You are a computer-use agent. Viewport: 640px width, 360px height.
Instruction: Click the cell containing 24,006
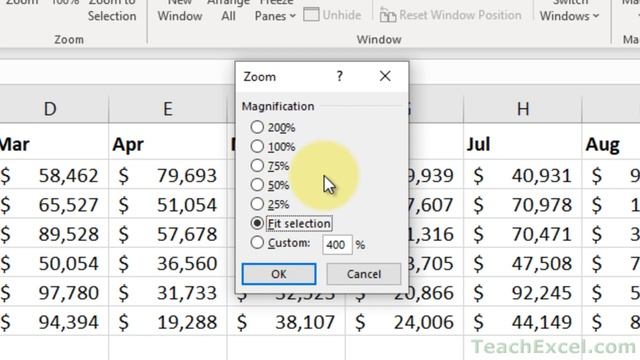404,322
